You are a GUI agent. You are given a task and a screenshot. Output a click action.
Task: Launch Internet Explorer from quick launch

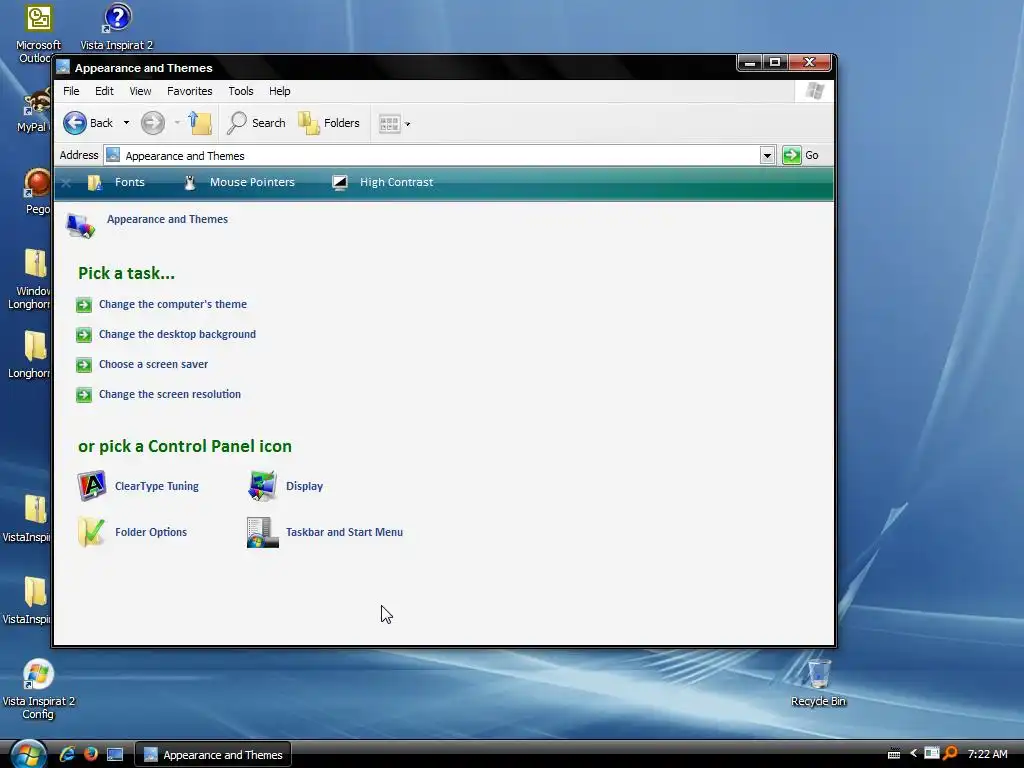67,754
